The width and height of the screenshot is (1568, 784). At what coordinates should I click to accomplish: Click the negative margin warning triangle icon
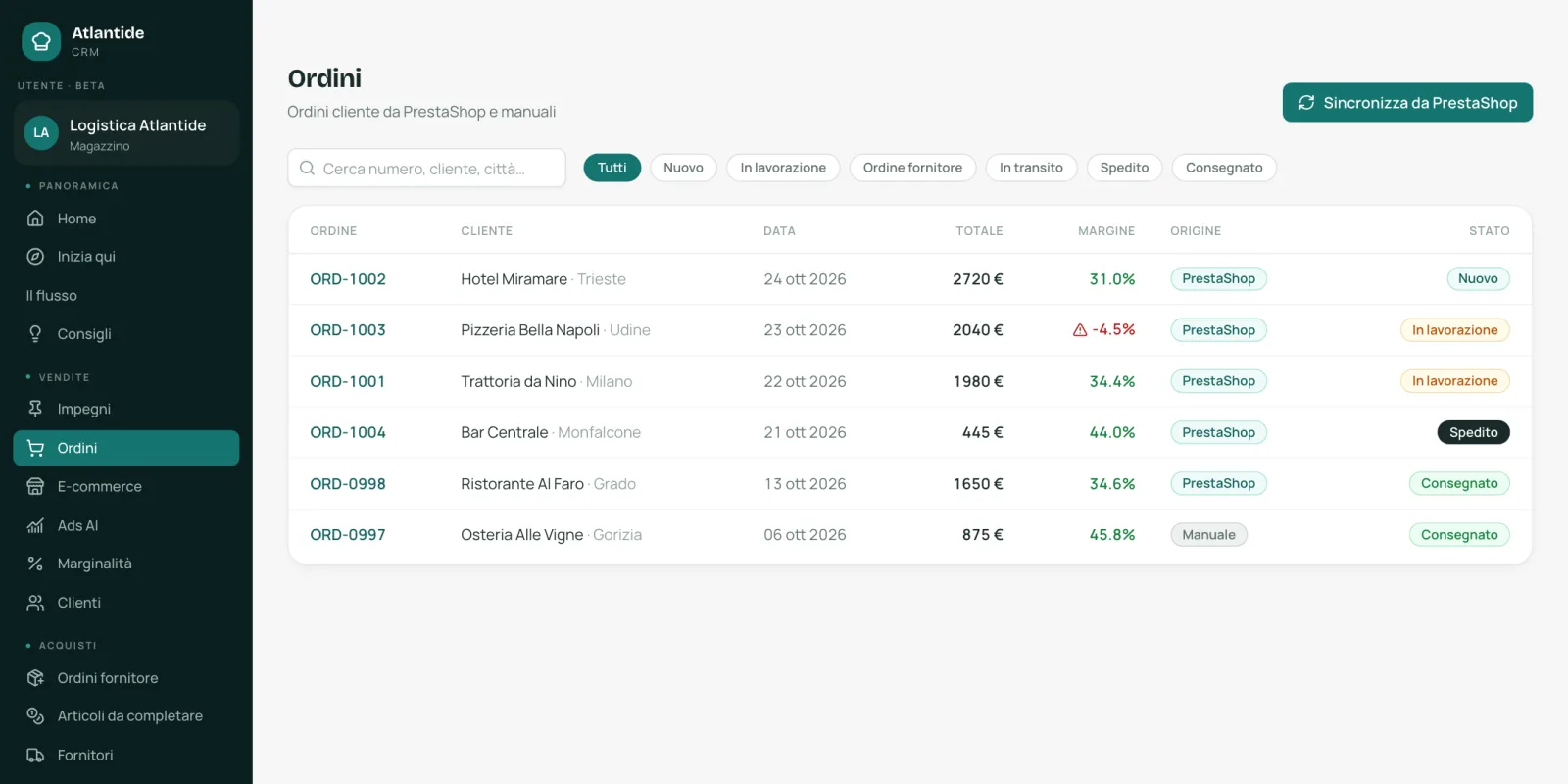point(1080,330)
